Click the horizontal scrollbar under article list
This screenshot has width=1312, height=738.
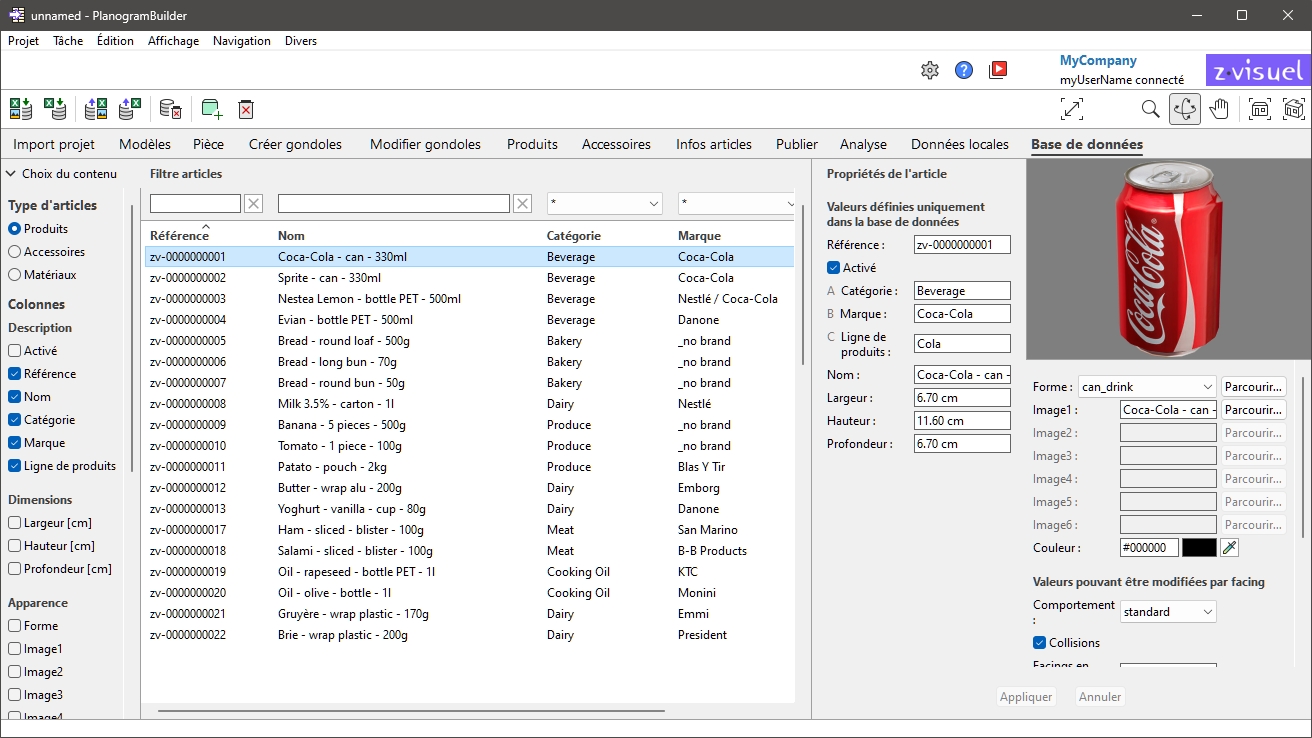click(411, 712)
